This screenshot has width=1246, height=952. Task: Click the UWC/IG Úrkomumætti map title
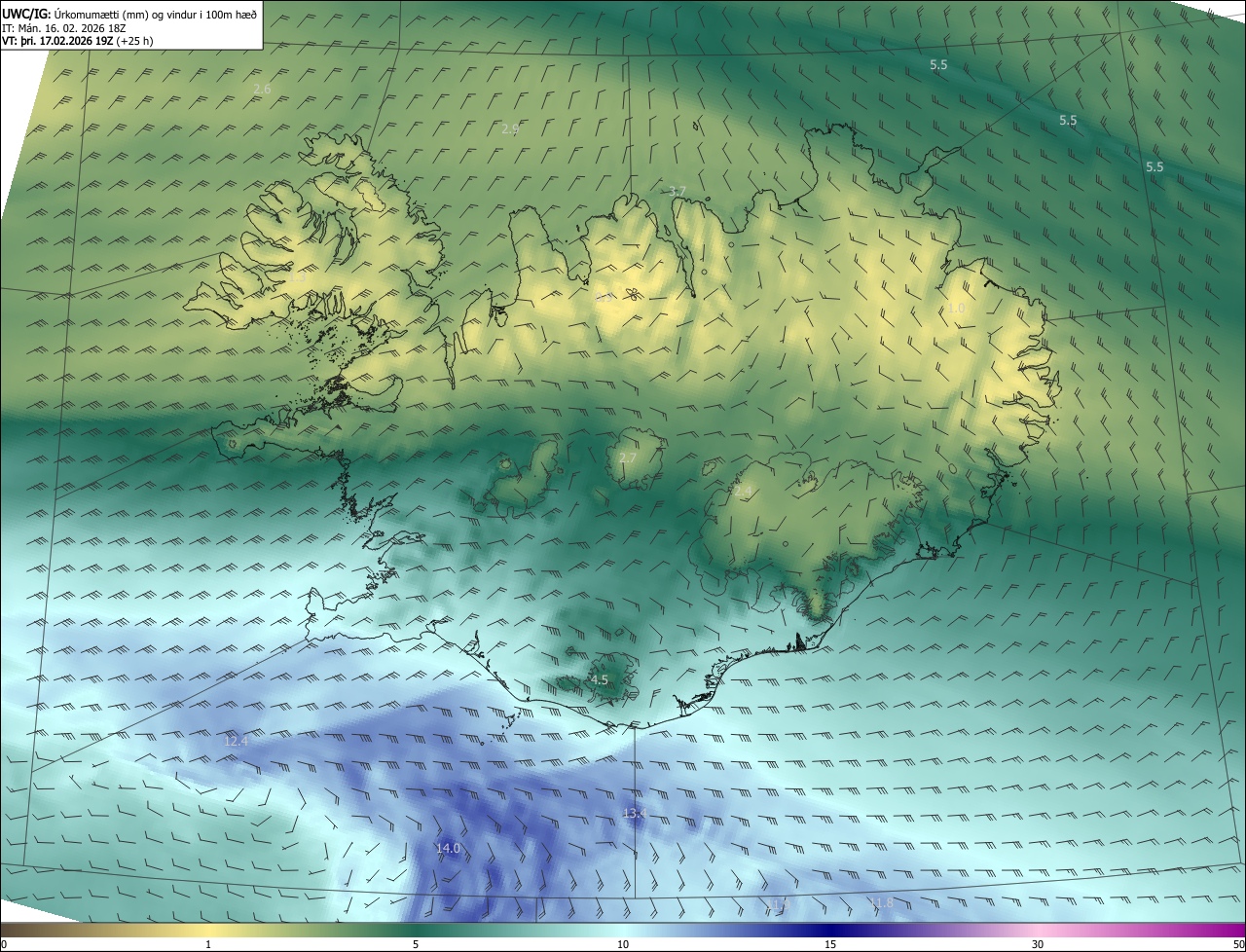click(x=129, y=14)
